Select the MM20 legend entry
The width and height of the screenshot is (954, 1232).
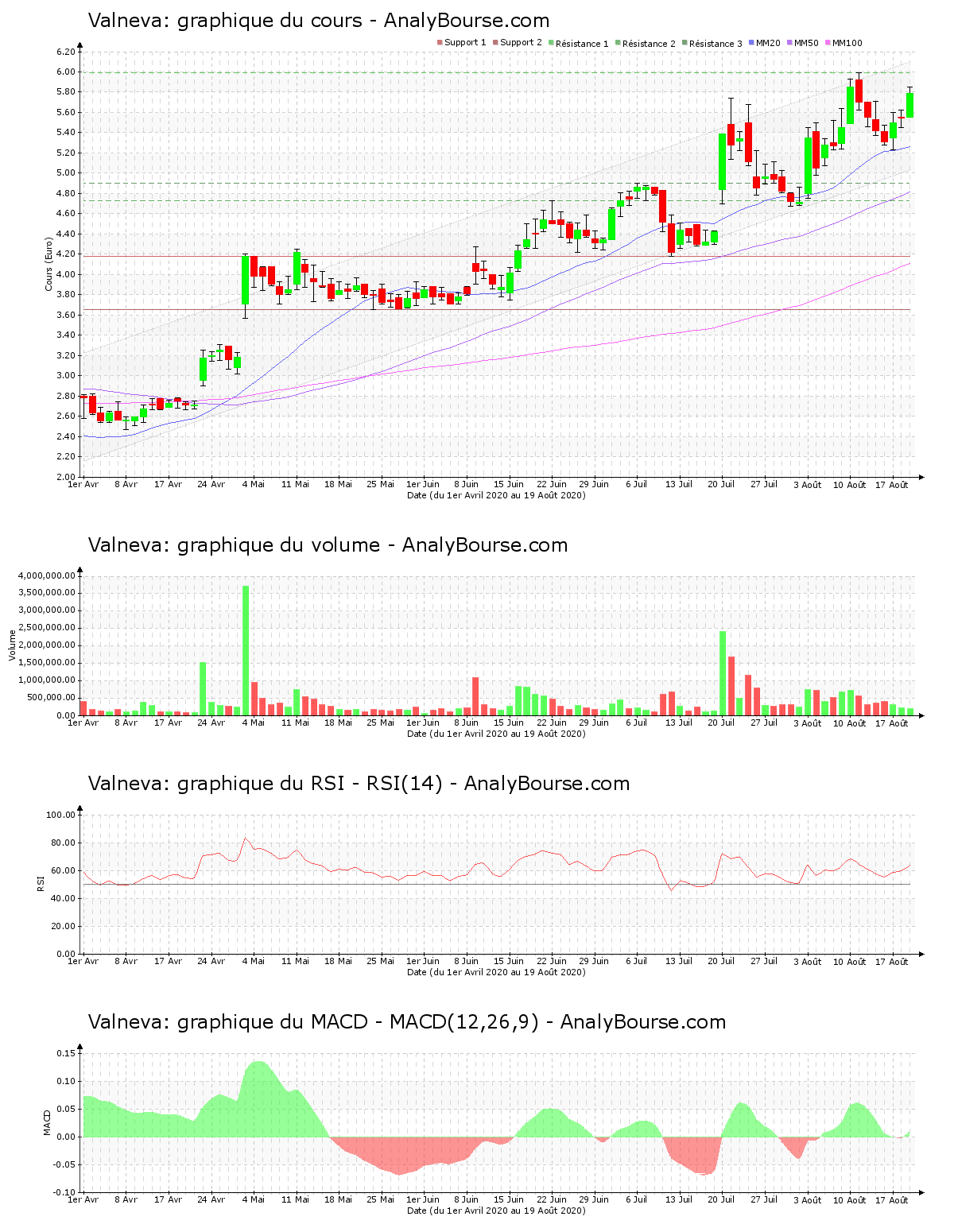coord(764,43)
